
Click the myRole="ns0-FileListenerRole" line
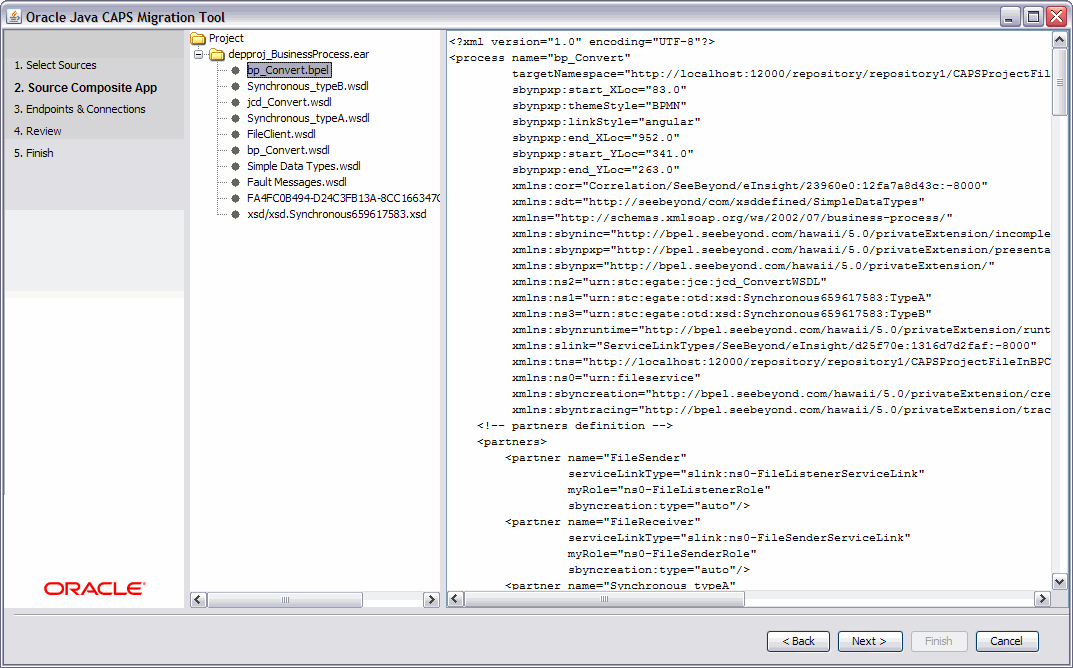tap(669, 490)
